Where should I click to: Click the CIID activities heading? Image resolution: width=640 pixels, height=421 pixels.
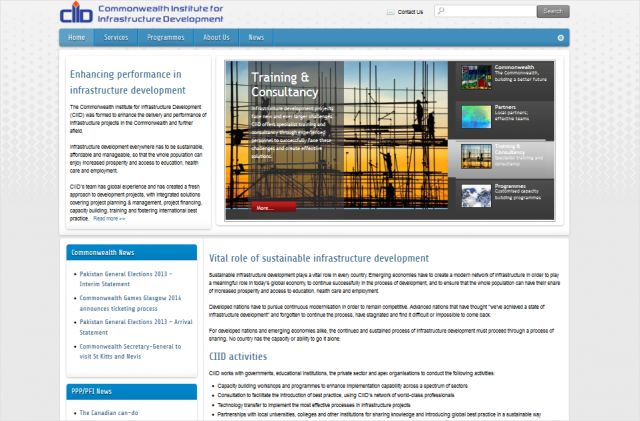point(238,356)
